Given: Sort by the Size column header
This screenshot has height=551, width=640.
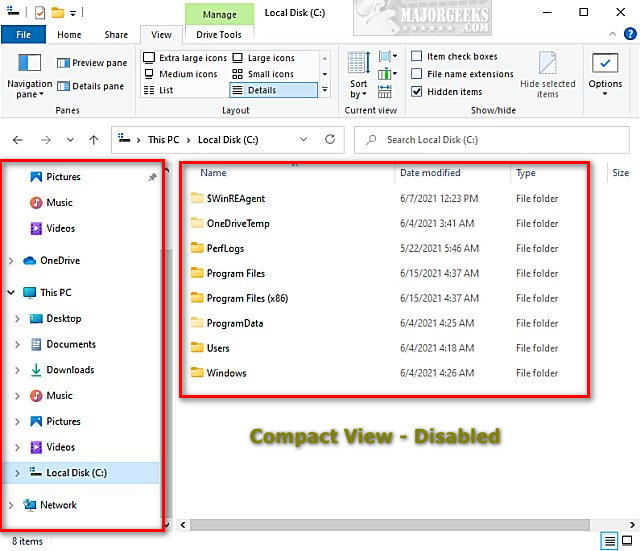Looking at the screenshot, I should pyautogui.click(x=620, y=173).
